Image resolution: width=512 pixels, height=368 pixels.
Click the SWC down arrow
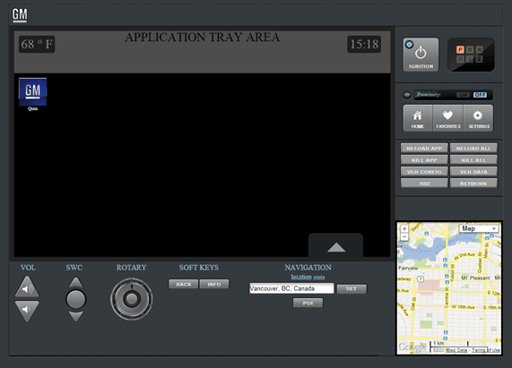[x=76, y=316]
